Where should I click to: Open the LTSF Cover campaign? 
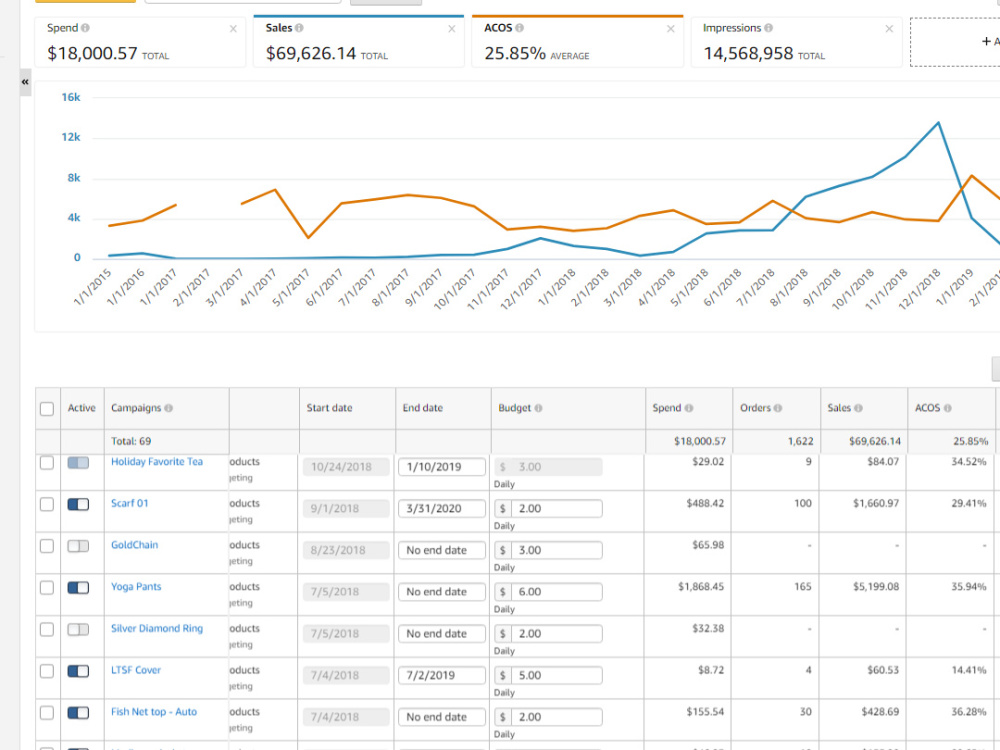(x=136, y=670)
